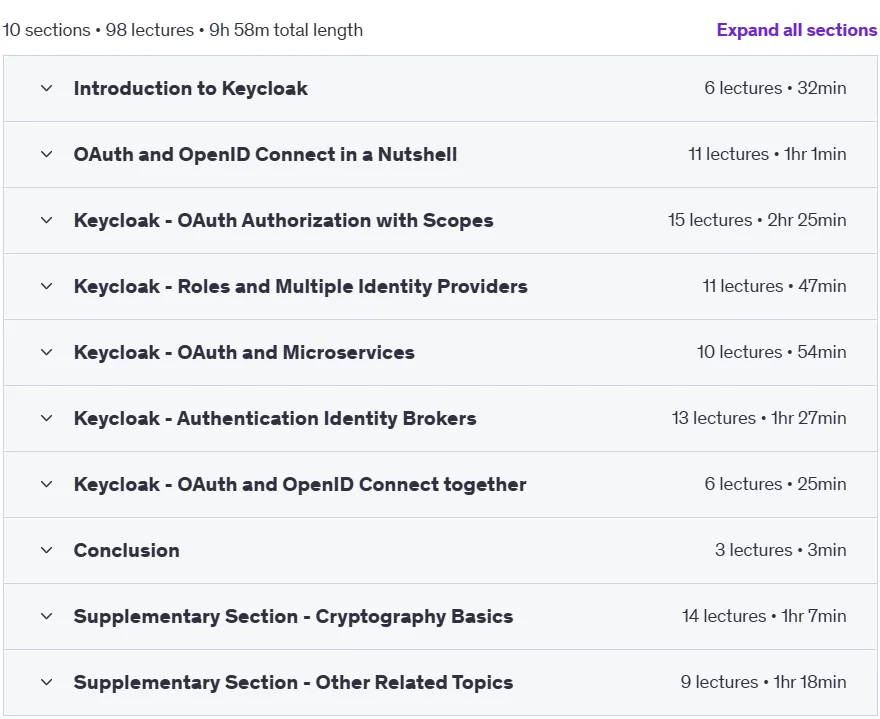
Task: Click the 6 lectures • 32min label
Action: coord(775,88)
